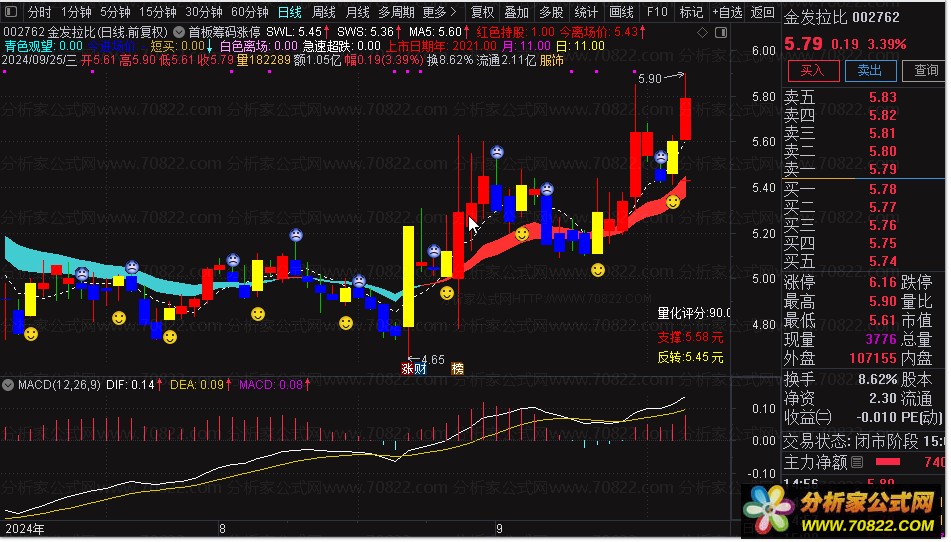Click the 财 finance tag icon

coord(420,369)
